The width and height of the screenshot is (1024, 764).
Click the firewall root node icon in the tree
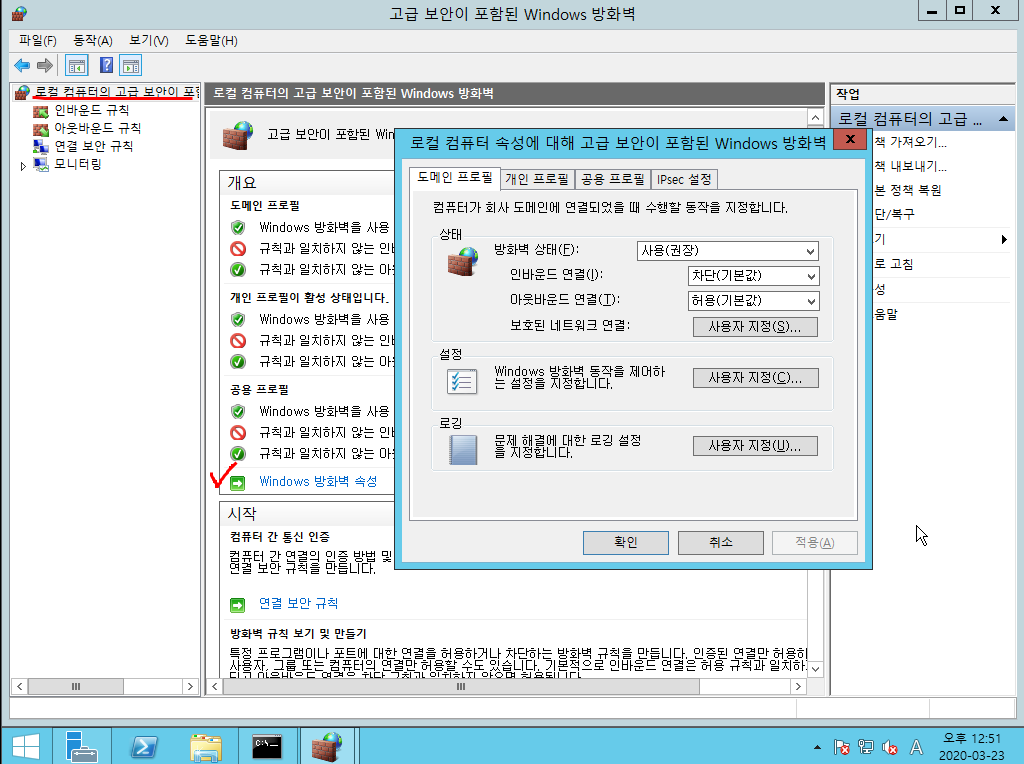pos(22,93)
